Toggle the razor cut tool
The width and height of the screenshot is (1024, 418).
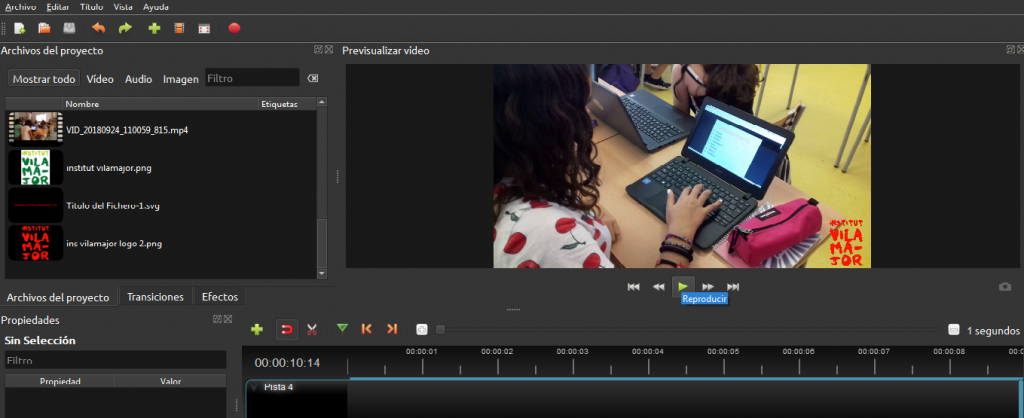click(x=312, y=329)
